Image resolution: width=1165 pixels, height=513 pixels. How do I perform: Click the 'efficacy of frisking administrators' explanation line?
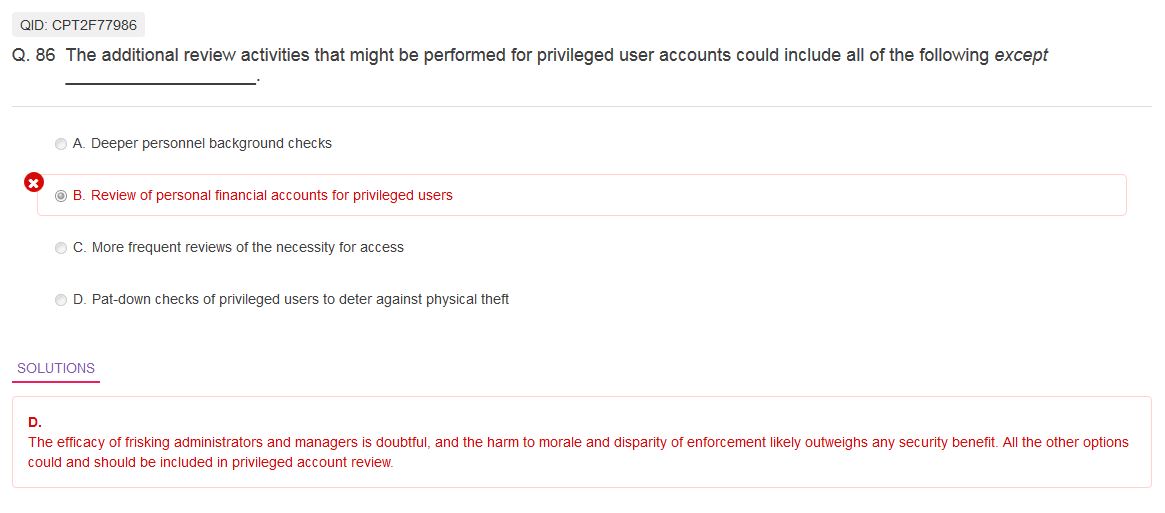coord(578,442)
